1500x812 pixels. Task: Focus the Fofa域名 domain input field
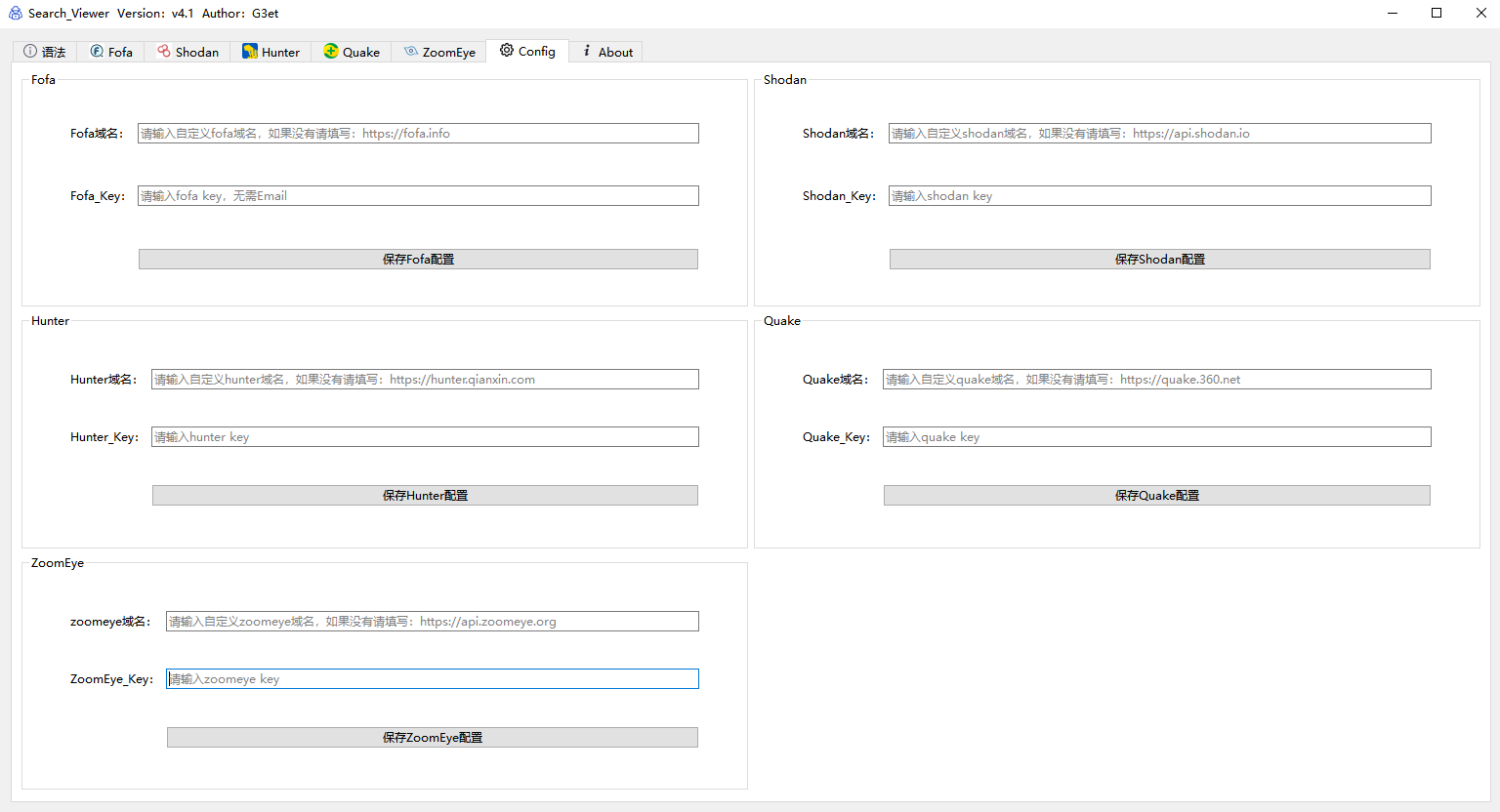pyautogui.click(x=418, y=134)
